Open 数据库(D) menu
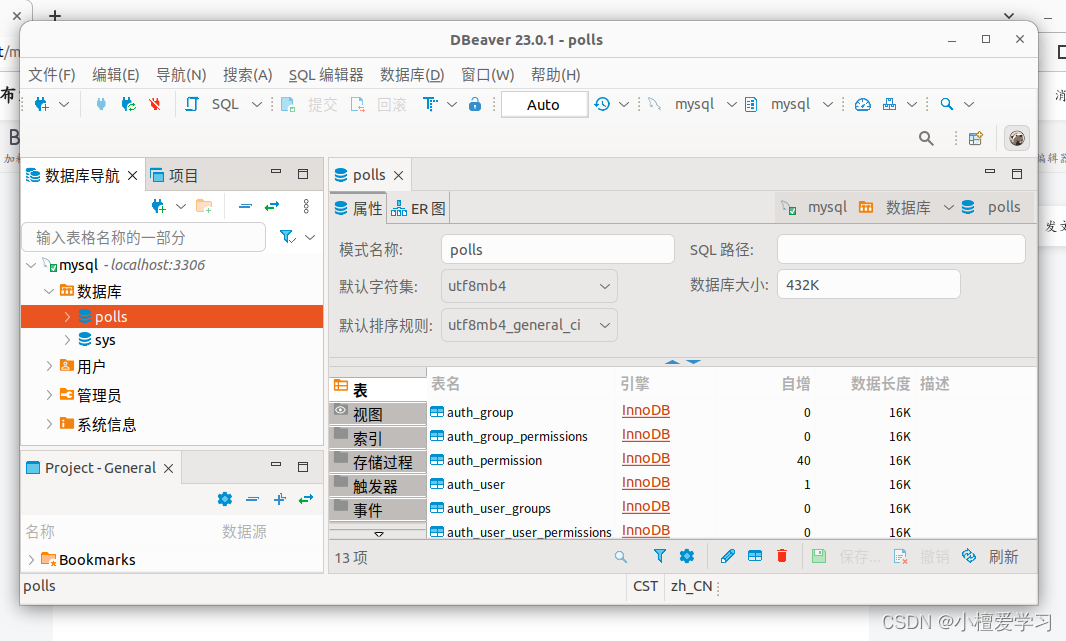Viewport: 1066px width, 641px height. pyautogui.click(x=412, y=75)
